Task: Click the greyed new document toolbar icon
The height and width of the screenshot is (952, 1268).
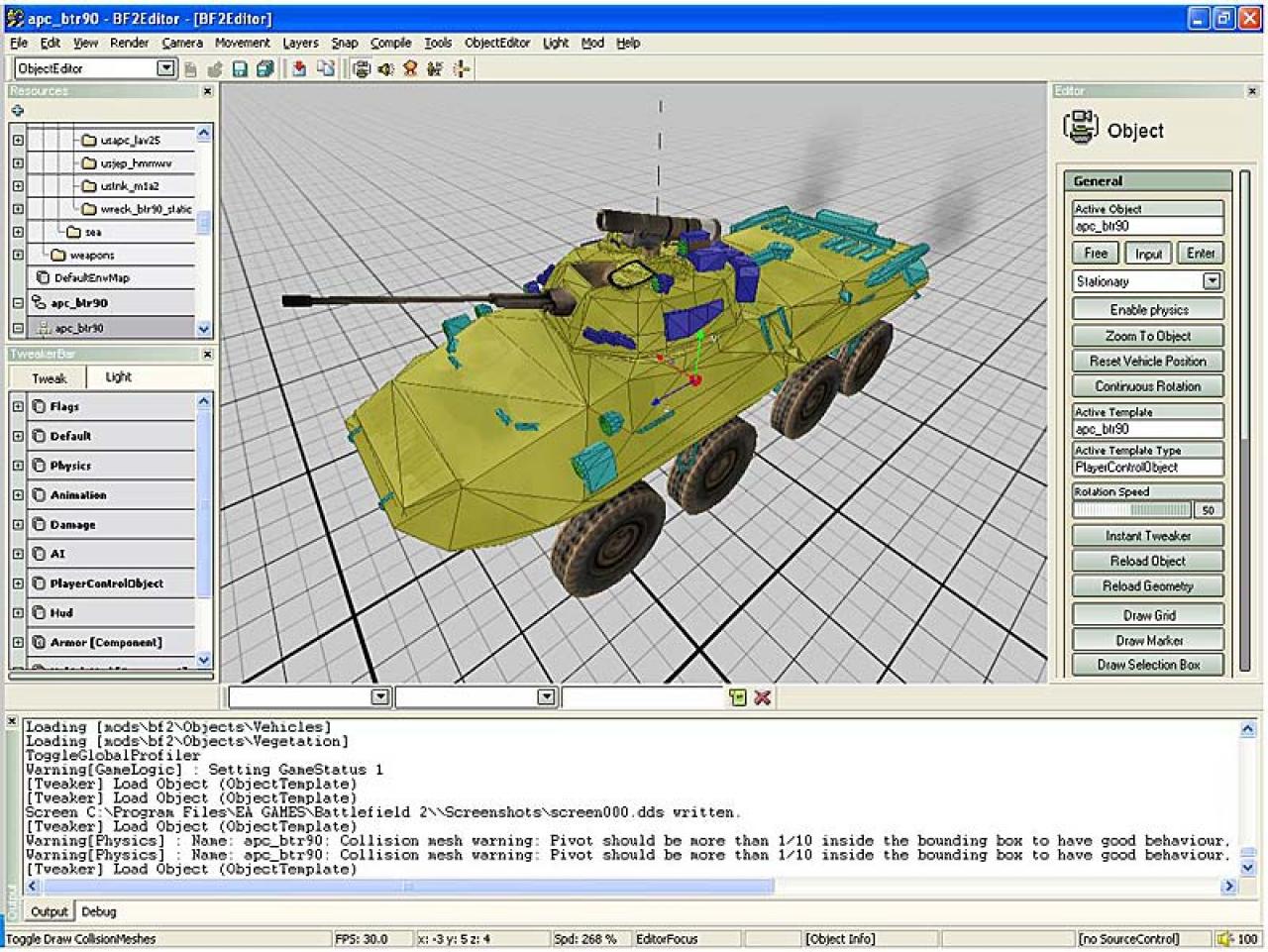Action: pyautogui.click(x=191, y=68)
